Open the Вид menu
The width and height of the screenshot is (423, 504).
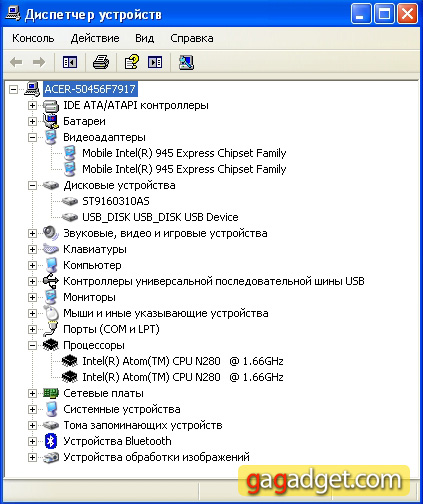(144, 38)
